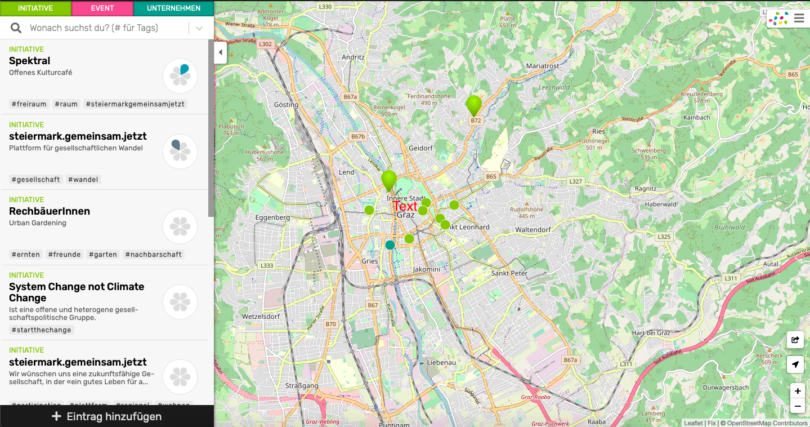Click the share map icon
The width and height of the screenshot is (810, 427).
tap(796, 340)
